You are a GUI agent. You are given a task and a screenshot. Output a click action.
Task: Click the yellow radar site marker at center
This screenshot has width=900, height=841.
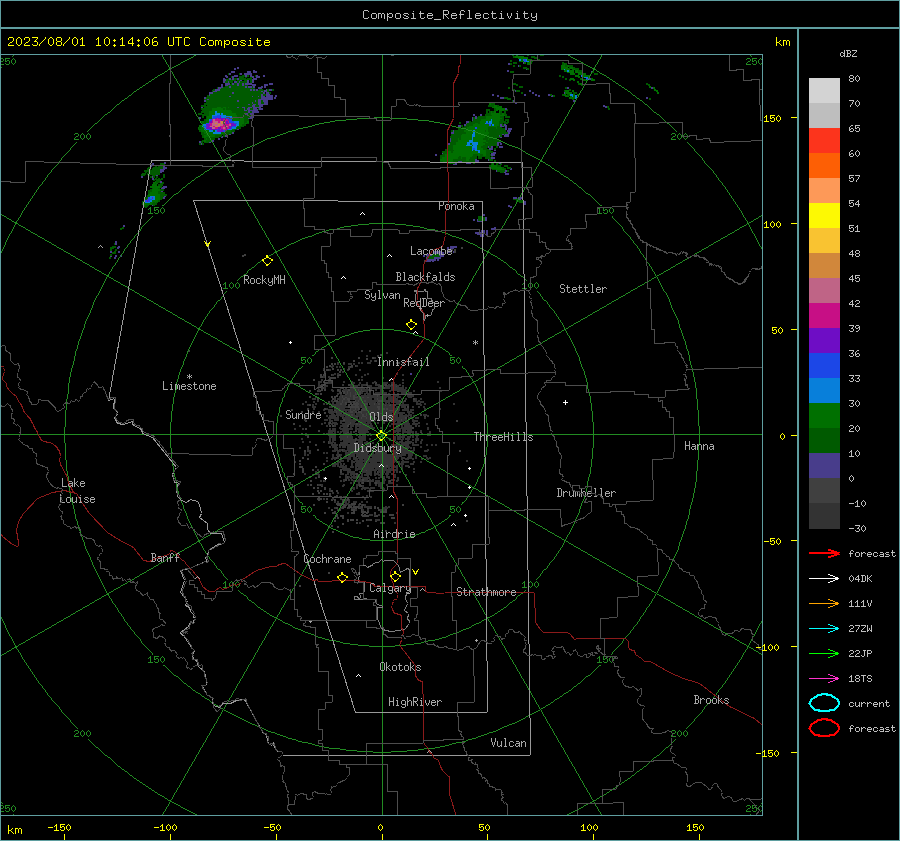[381, 435]
